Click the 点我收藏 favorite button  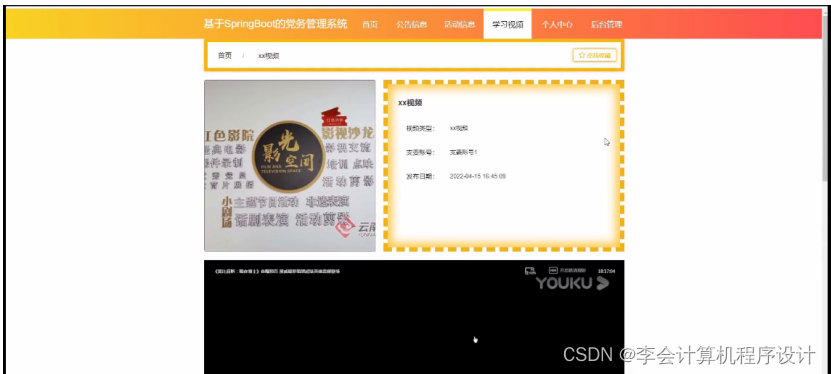coord(595,55)
